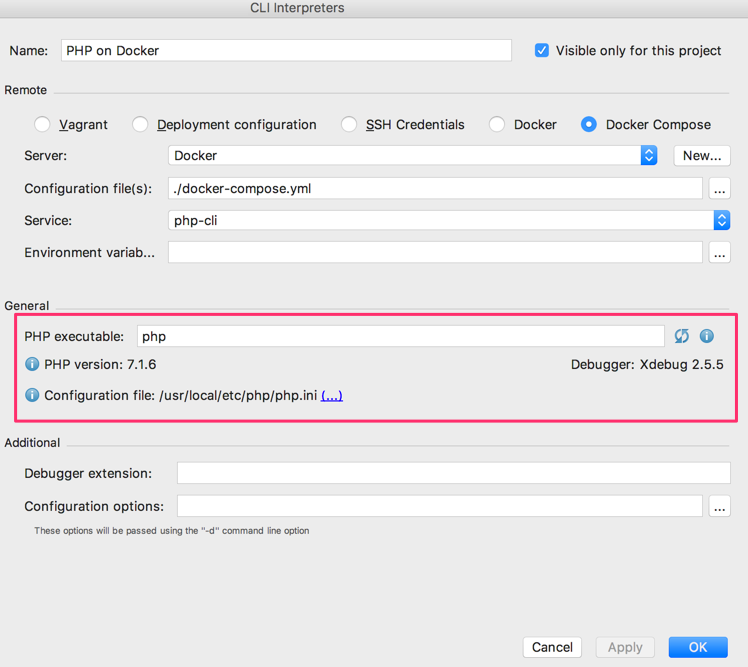Open the Server dropdown showing Docker

413,156
